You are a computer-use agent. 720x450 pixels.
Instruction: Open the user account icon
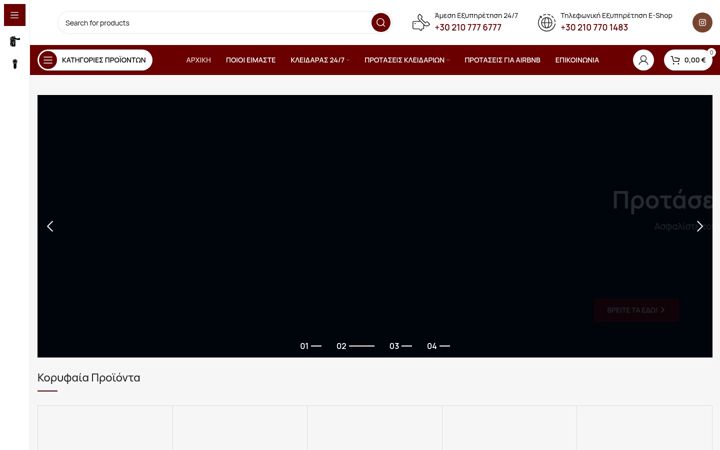[x=643, y=60]
